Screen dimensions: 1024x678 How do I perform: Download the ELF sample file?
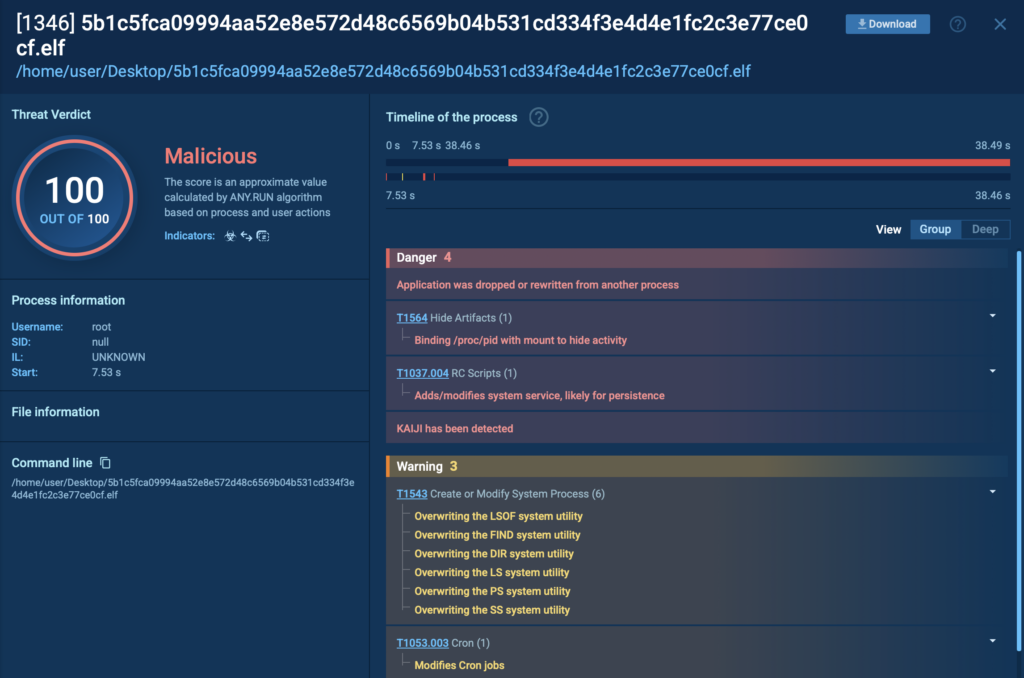click(887, 24)
